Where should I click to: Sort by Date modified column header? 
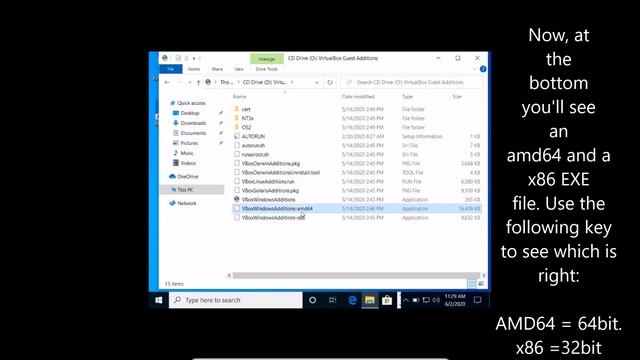tap(358, 97)
